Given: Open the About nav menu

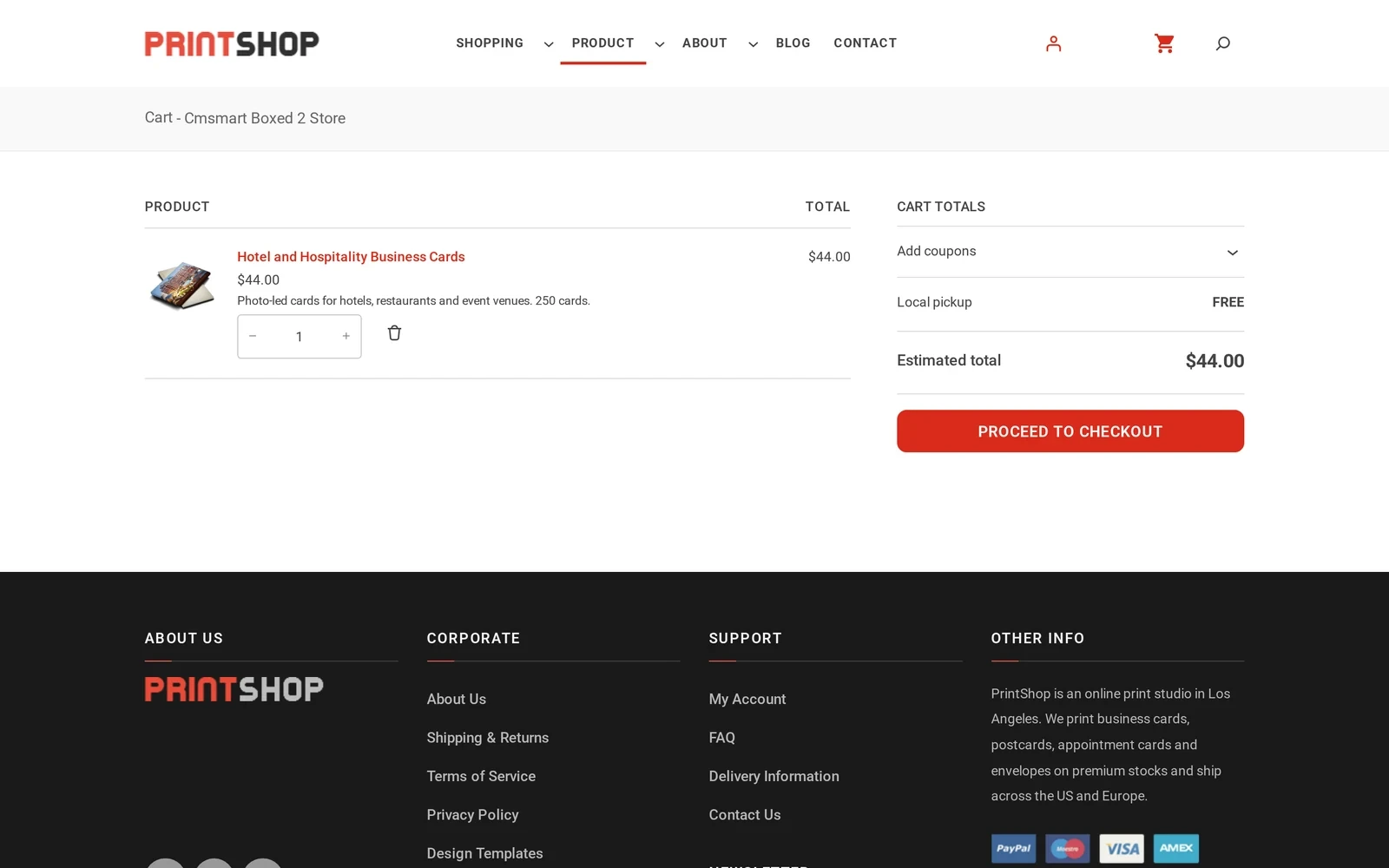Looking at the screenshot, I should coord(704,43).
